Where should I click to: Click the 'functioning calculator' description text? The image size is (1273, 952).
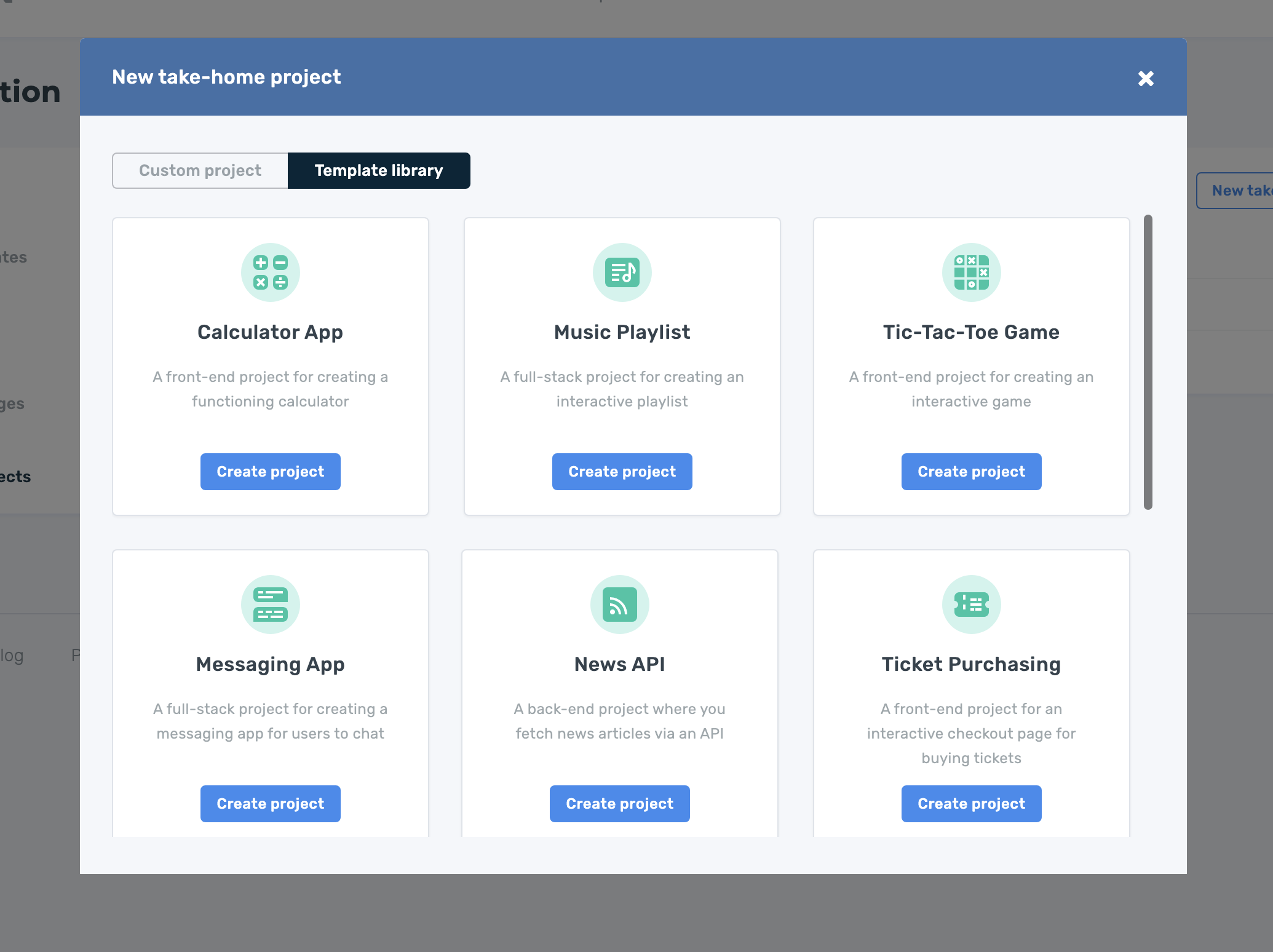271,402
